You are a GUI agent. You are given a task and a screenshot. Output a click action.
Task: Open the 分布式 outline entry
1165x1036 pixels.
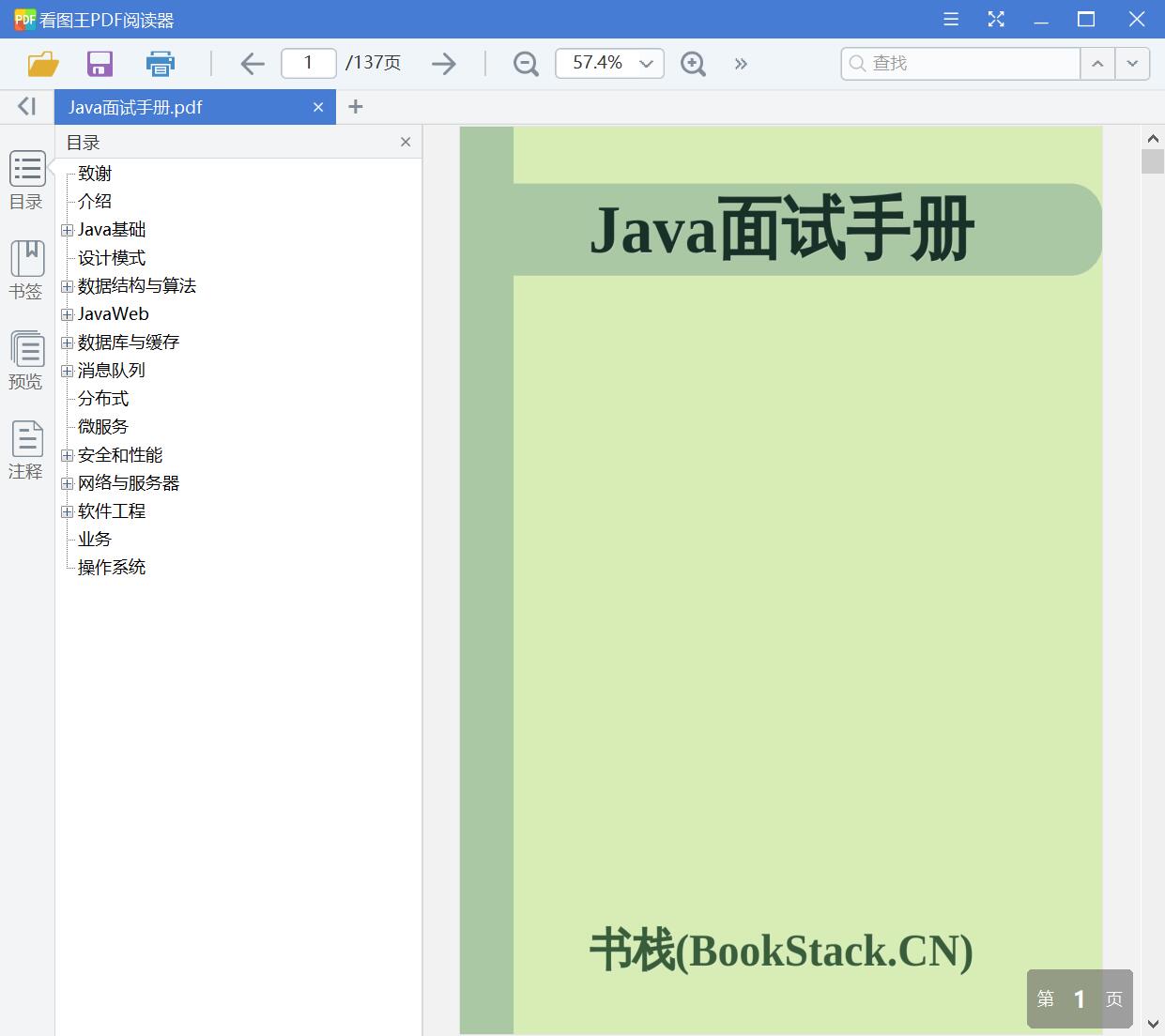103,398
